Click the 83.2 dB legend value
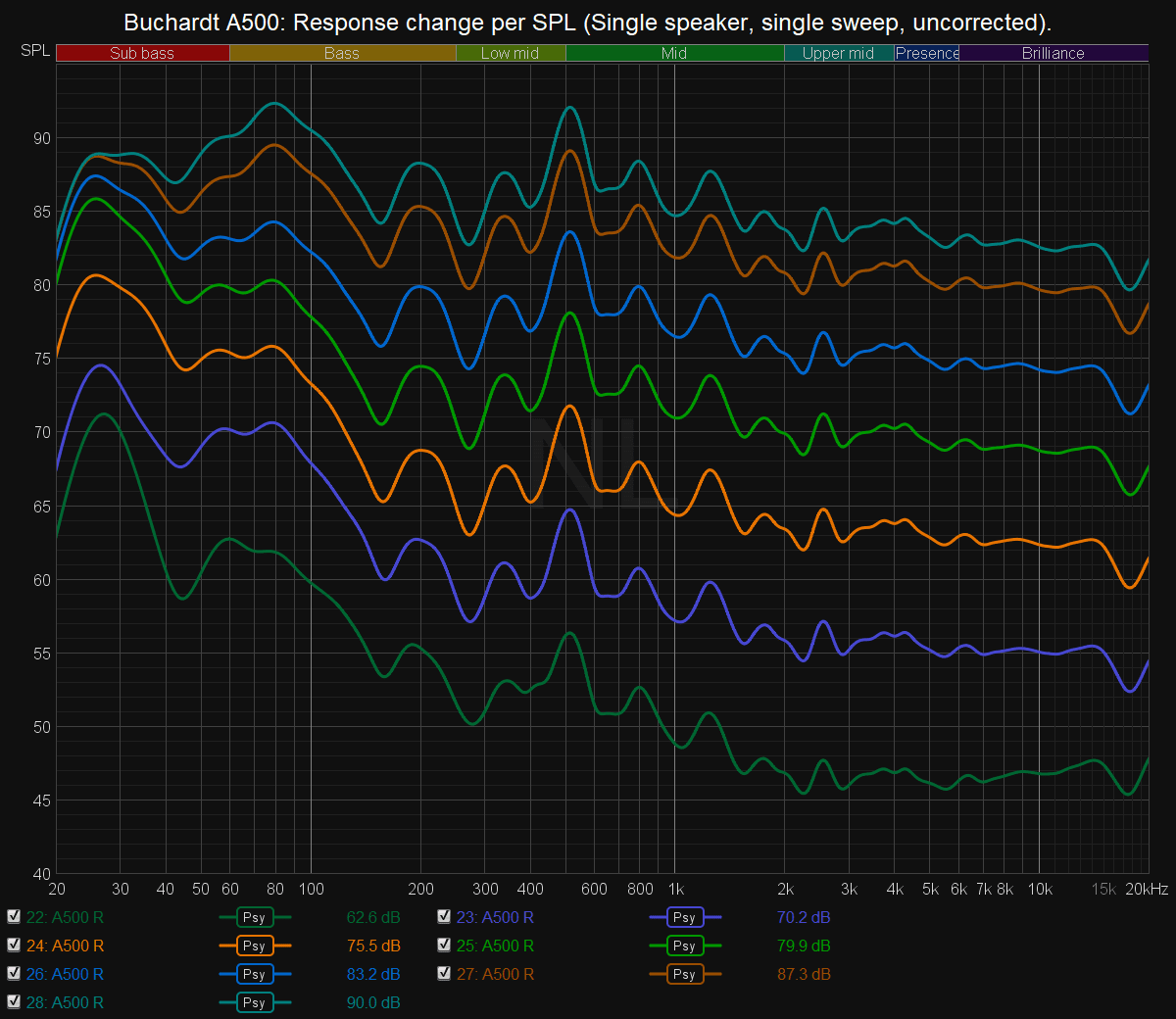This screenshot has height=1019, width=1176. (x=373, y=975)
